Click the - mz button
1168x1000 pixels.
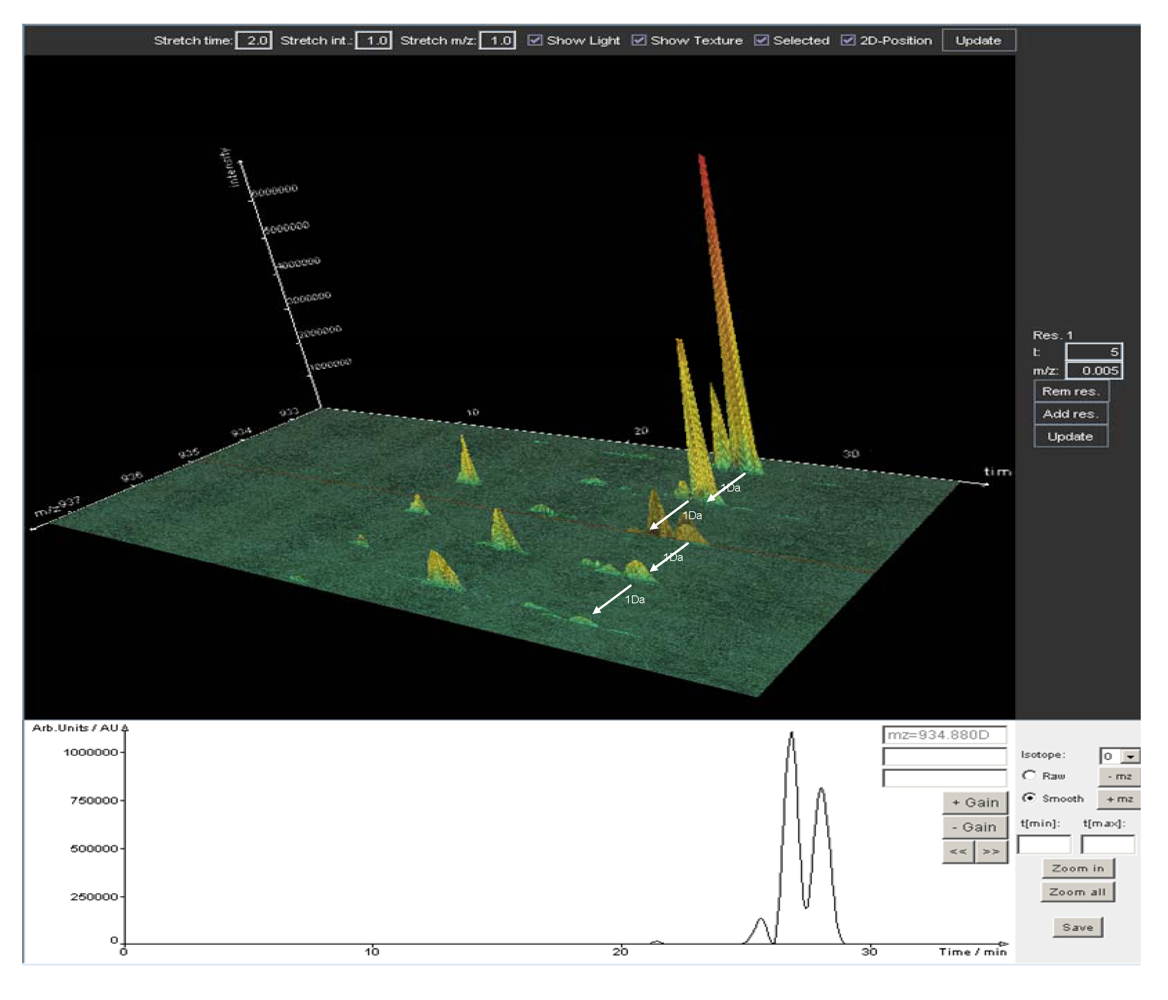click(1118, 776)
